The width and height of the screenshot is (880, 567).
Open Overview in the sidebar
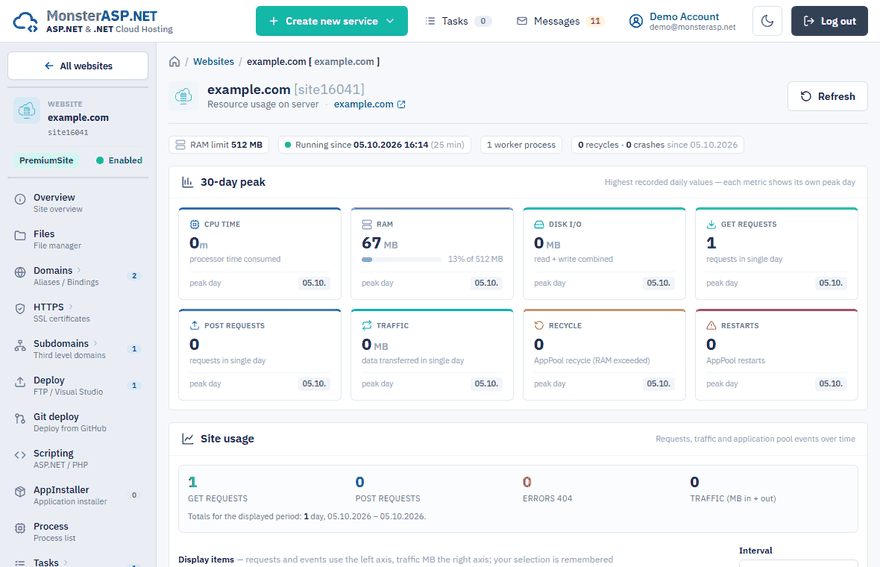(78, 203)
